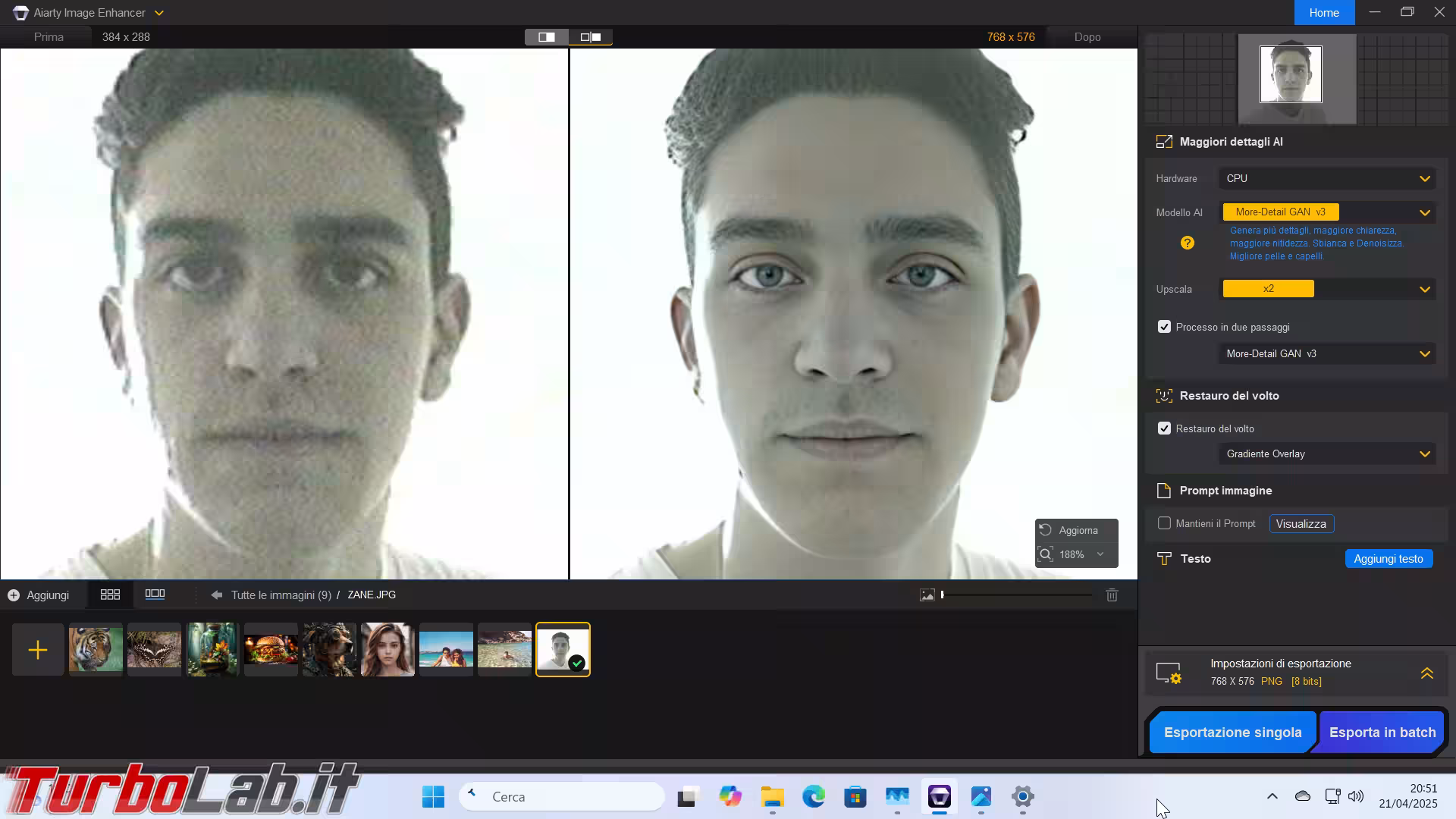
Task: Adjust the thumbnail size slider
Action: pyautogui.click(x=943, y=595)
